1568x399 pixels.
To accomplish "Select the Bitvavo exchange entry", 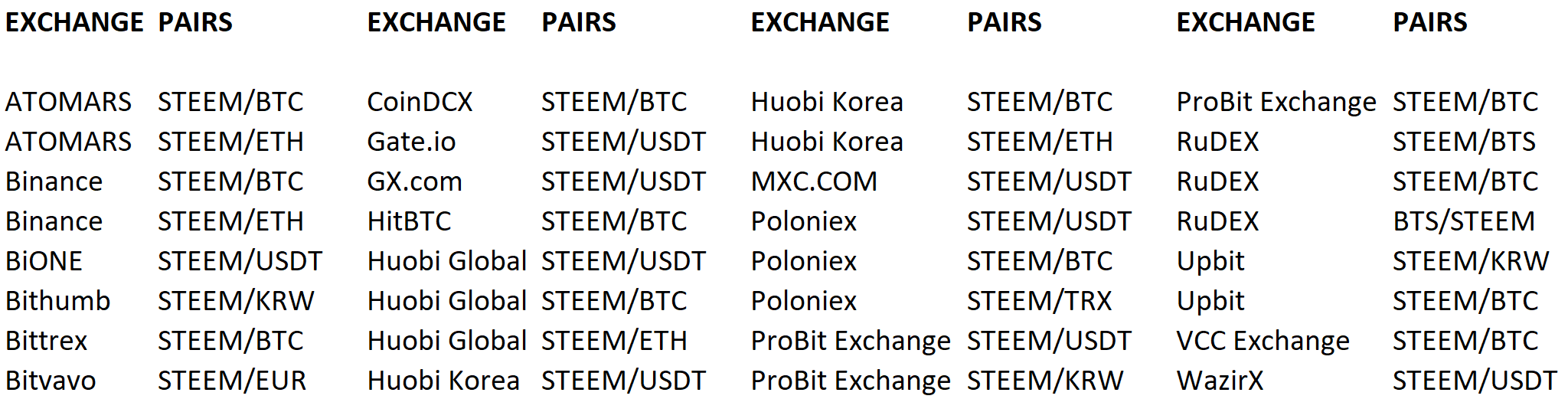I will point(51,381).
